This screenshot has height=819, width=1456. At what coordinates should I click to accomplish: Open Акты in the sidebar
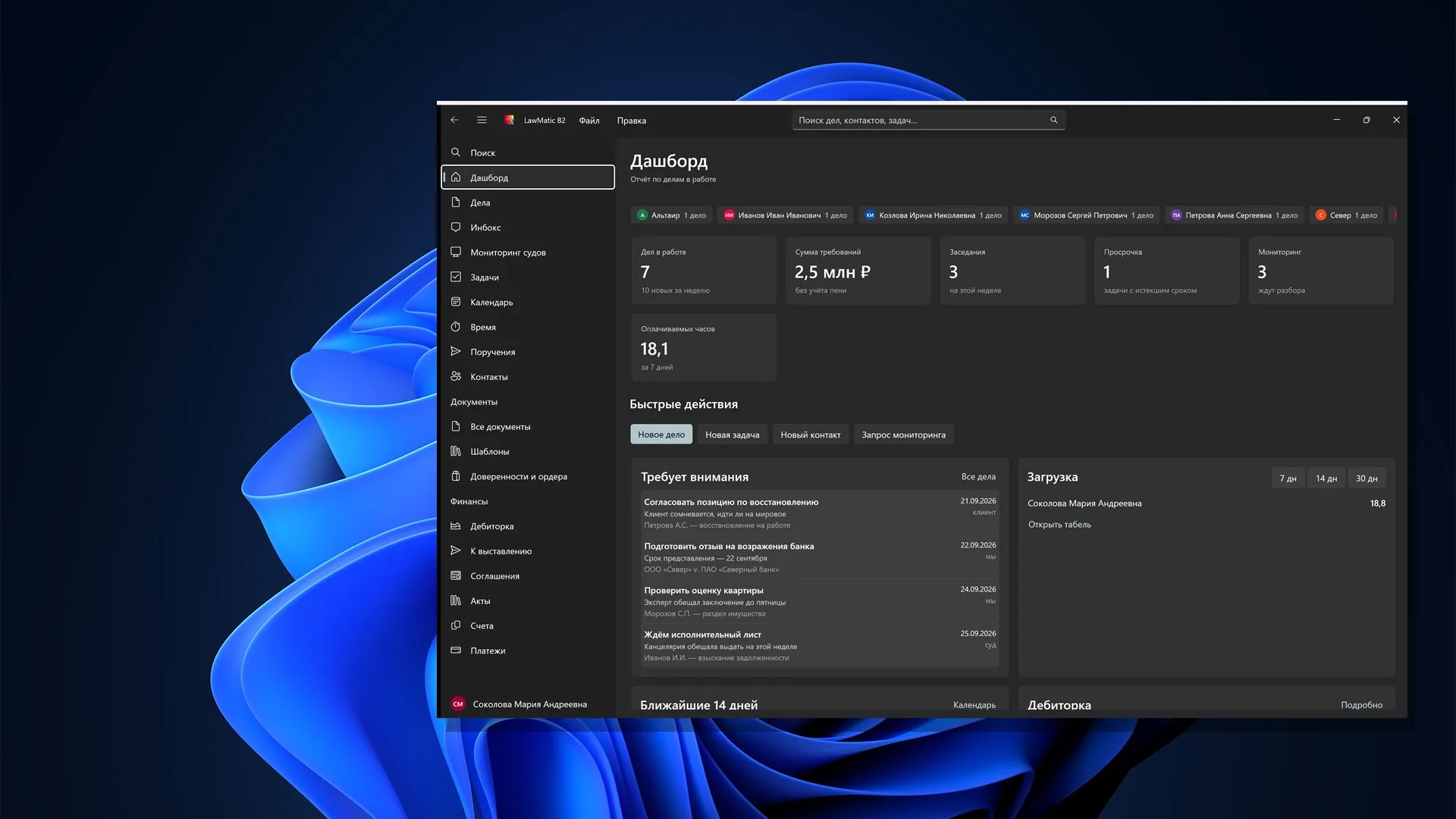pos(528,601)
